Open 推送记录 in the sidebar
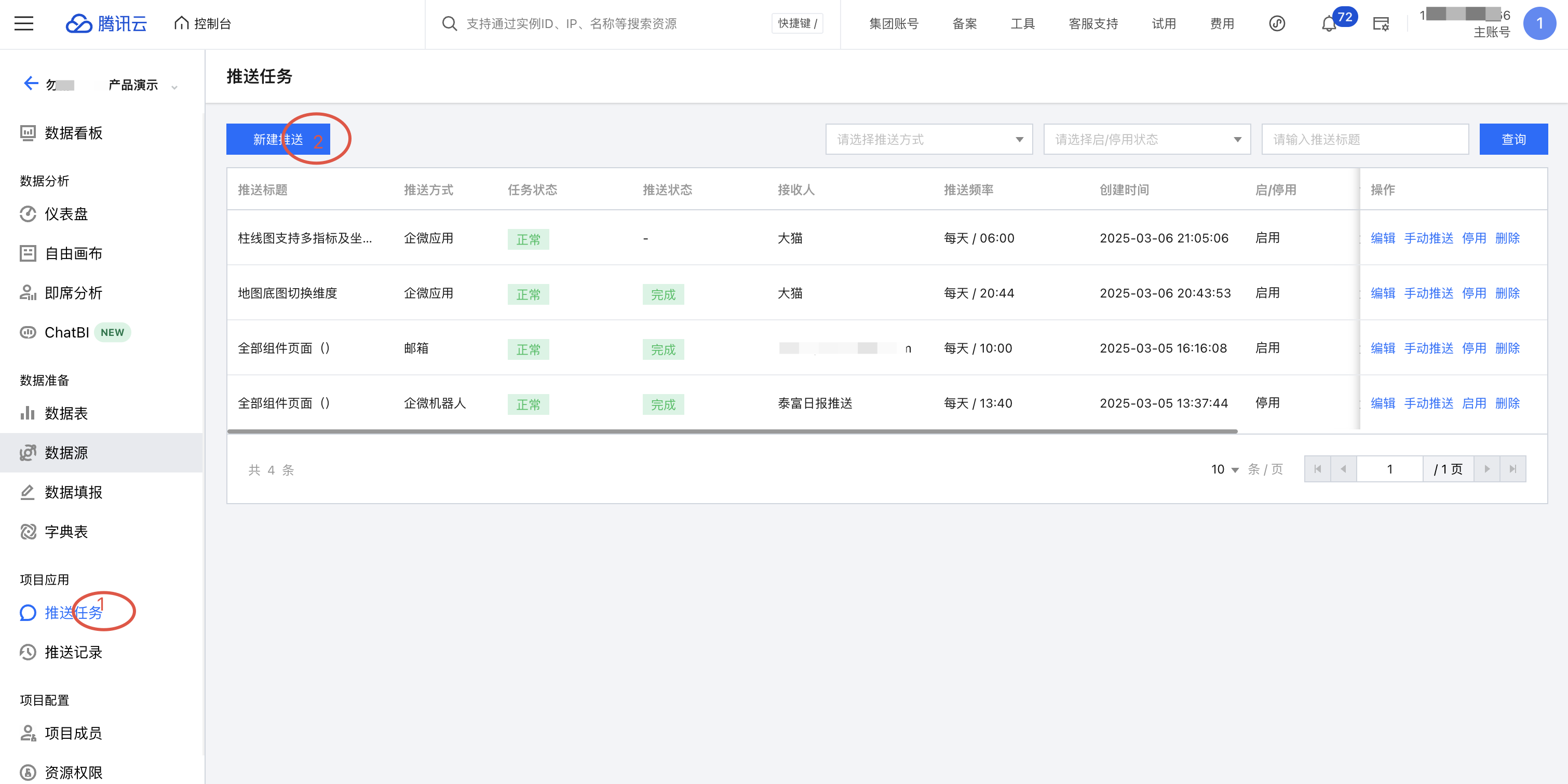 point(73,652)
